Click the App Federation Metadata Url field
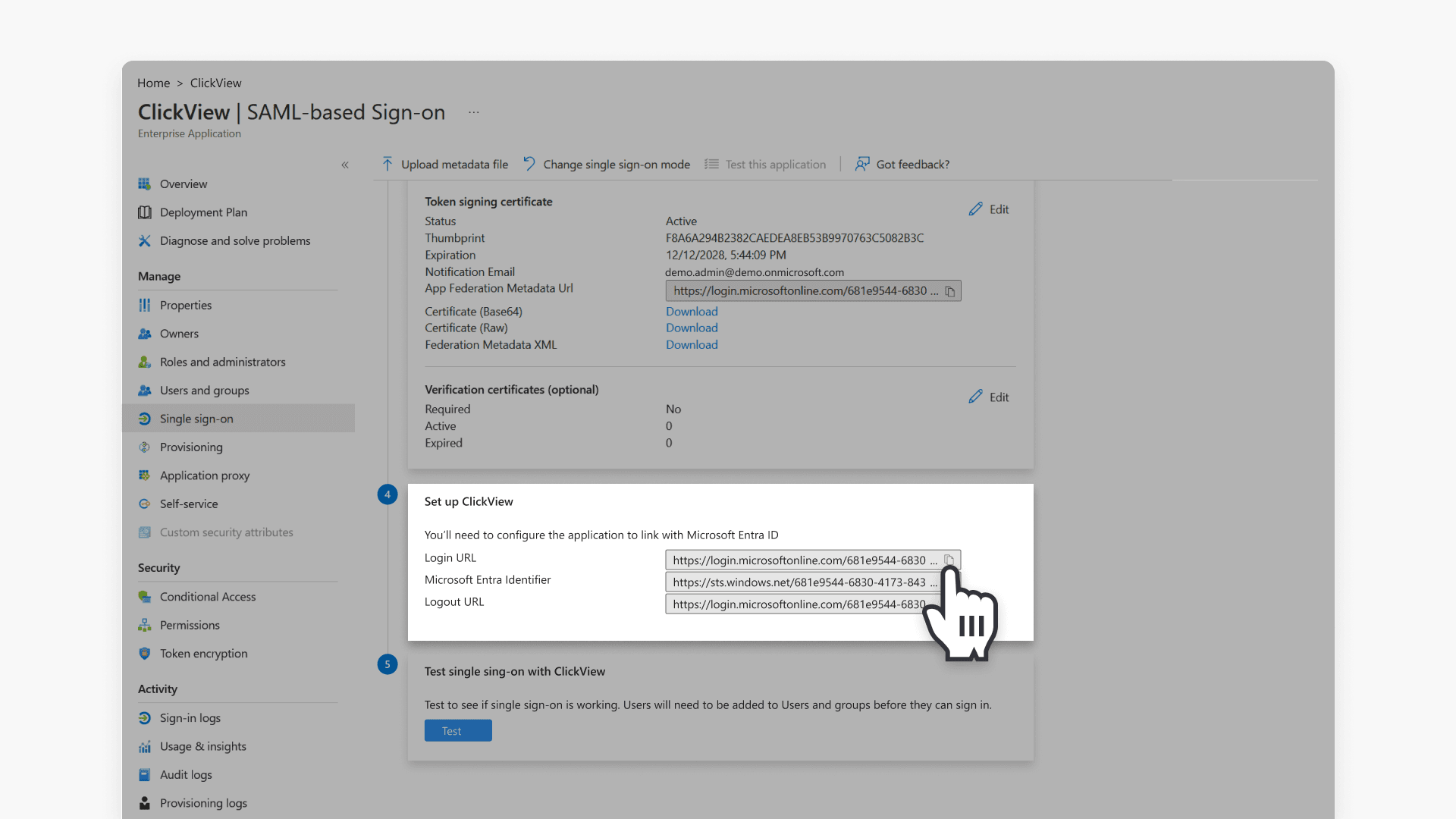The width and height of the screenshot is (1456, 819). (x=813, y=291)
